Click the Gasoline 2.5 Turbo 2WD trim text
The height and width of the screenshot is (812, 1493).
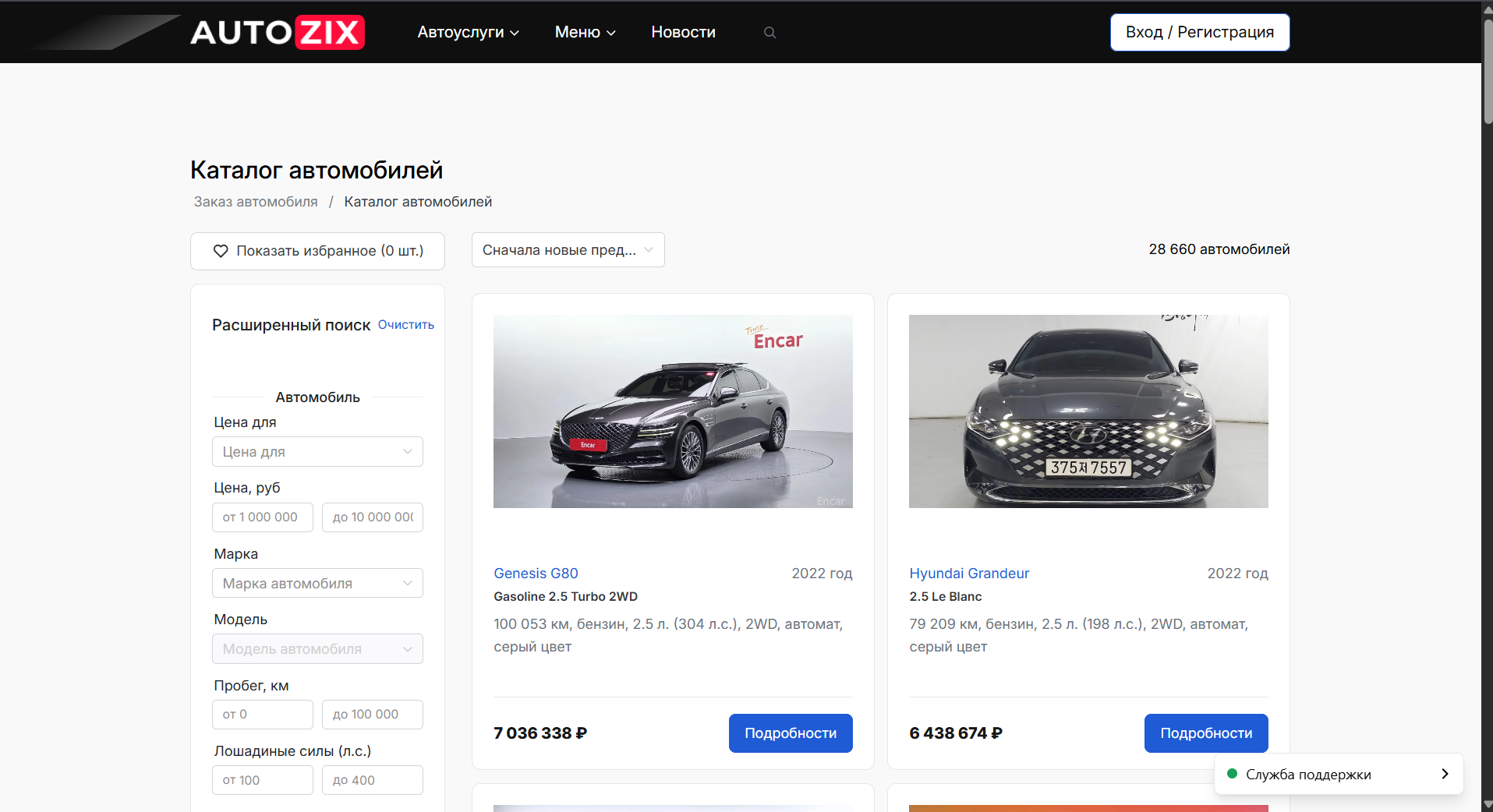click(x=565, y=597)
